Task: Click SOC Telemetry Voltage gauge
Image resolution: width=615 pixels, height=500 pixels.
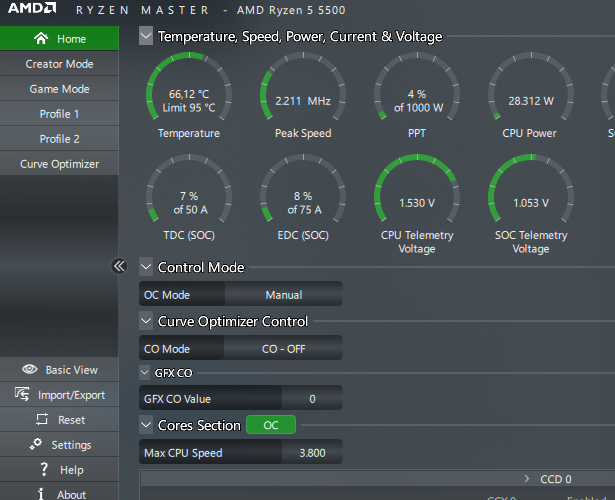Action: click(x=531, y=189)
